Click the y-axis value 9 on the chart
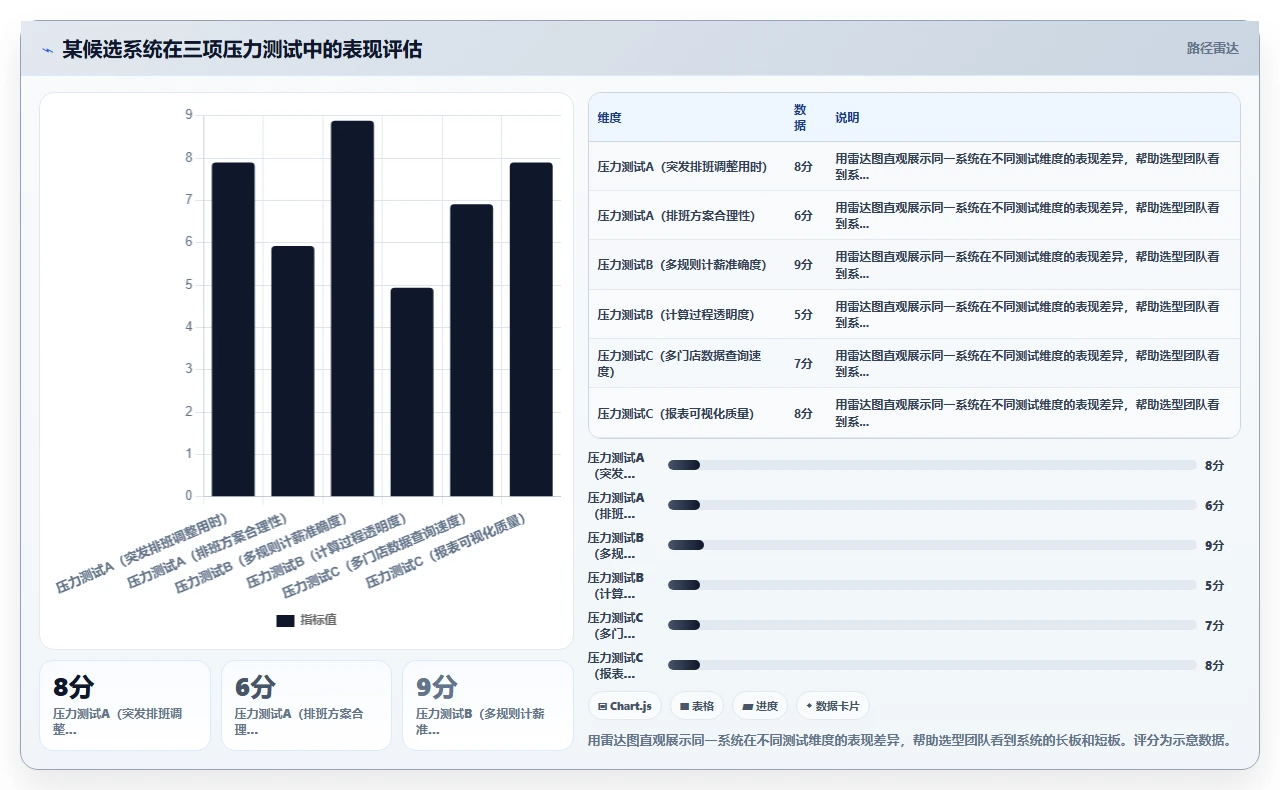The height and width of the screenshot is (790, 1280). [189, 115]
